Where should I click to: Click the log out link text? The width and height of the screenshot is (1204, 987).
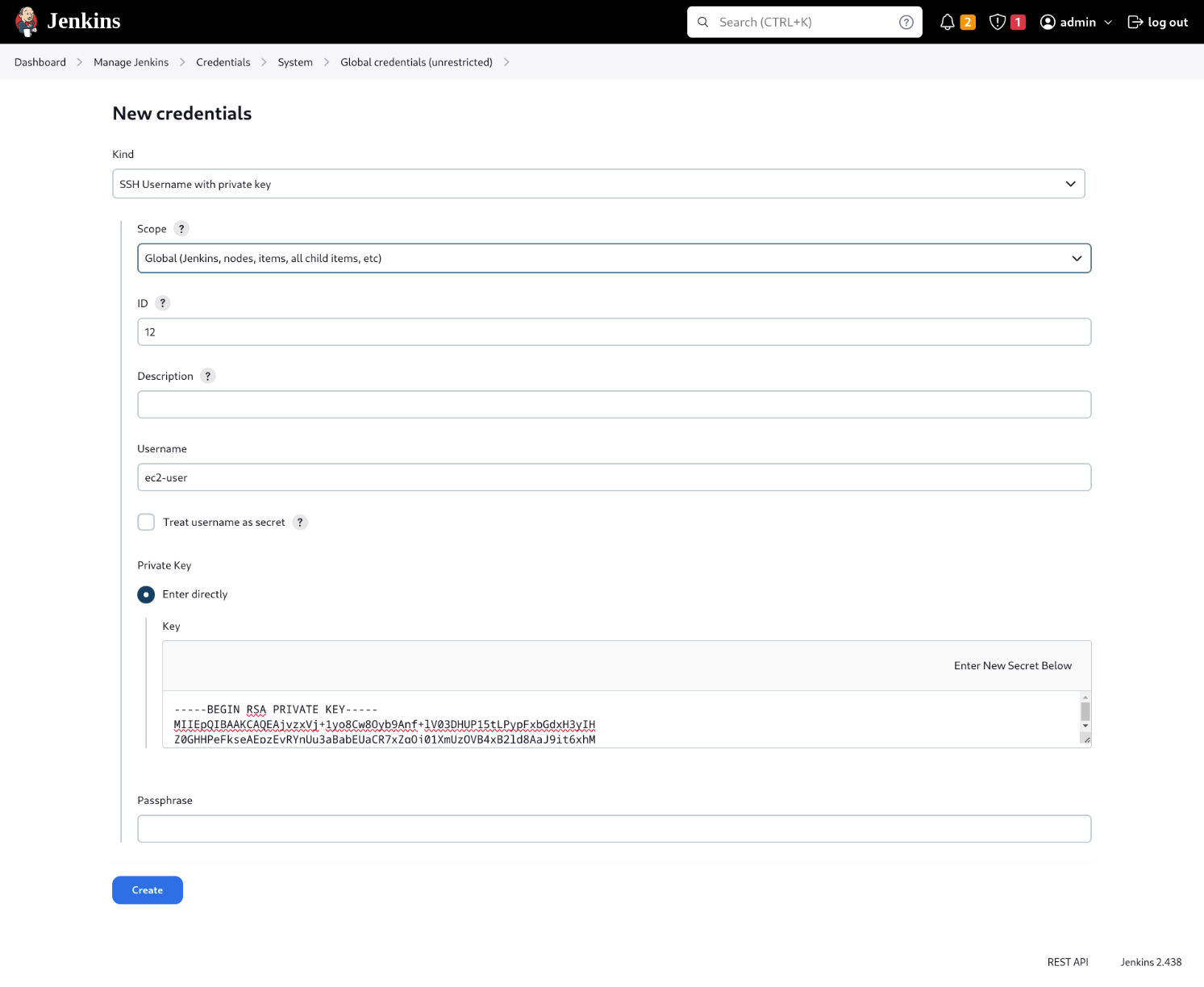click(x=1168, y=23)
